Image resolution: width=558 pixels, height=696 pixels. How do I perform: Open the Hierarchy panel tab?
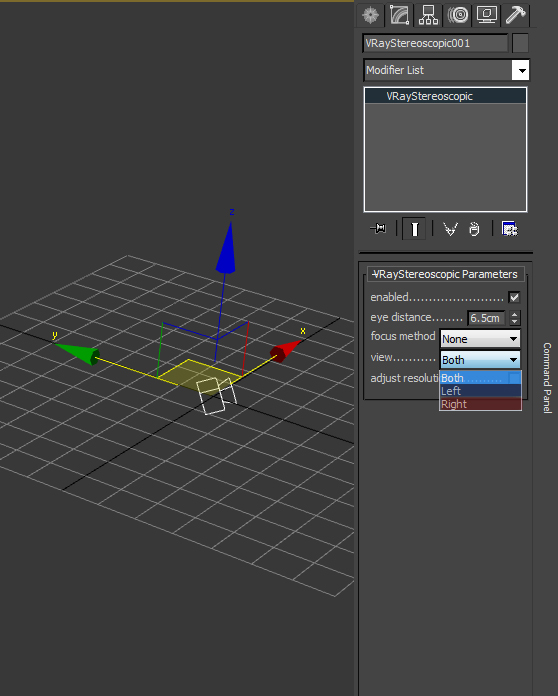click(x=428, y=15)
